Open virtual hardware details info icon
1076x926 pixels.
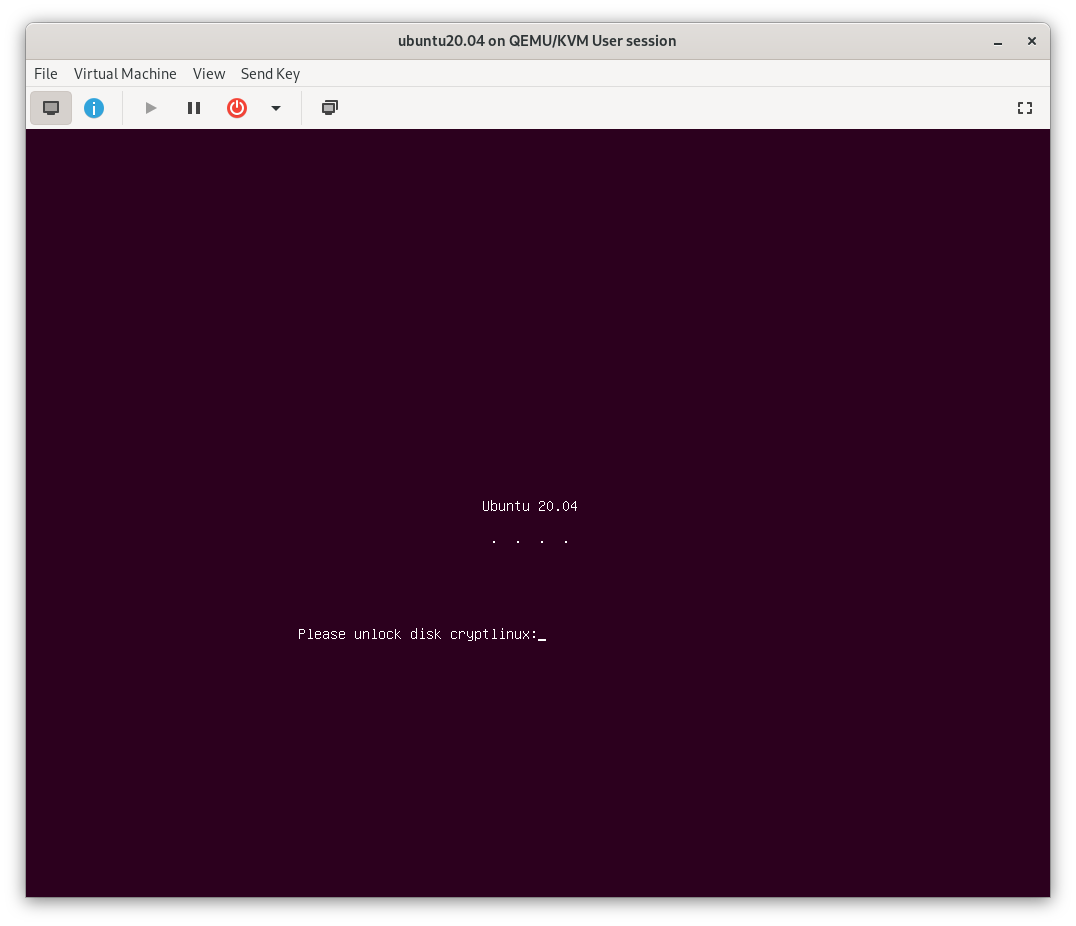point(94,108)
